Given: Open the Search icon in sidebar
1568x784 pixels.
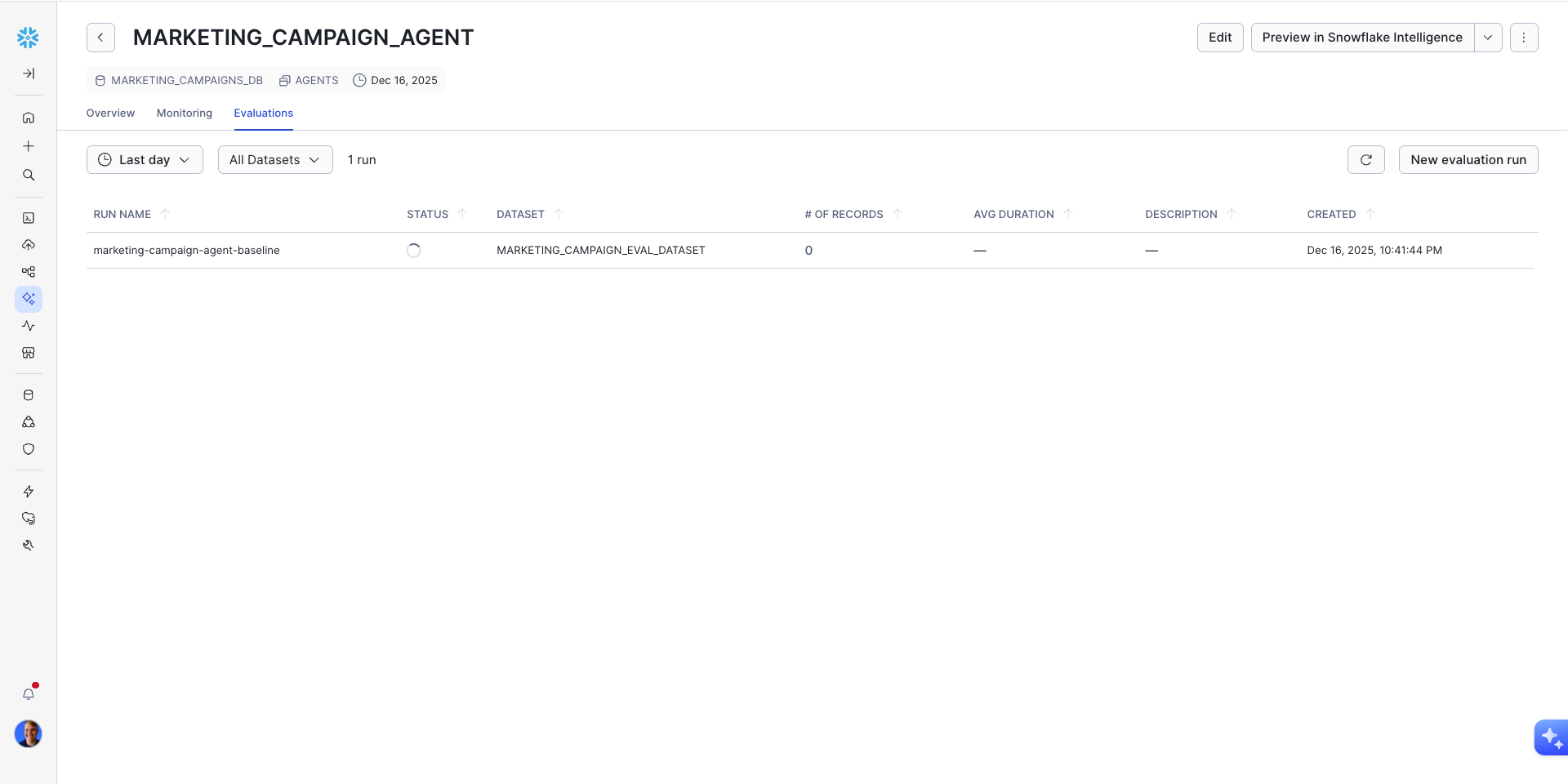Looking at the screenshot, I should coord(29,175).
